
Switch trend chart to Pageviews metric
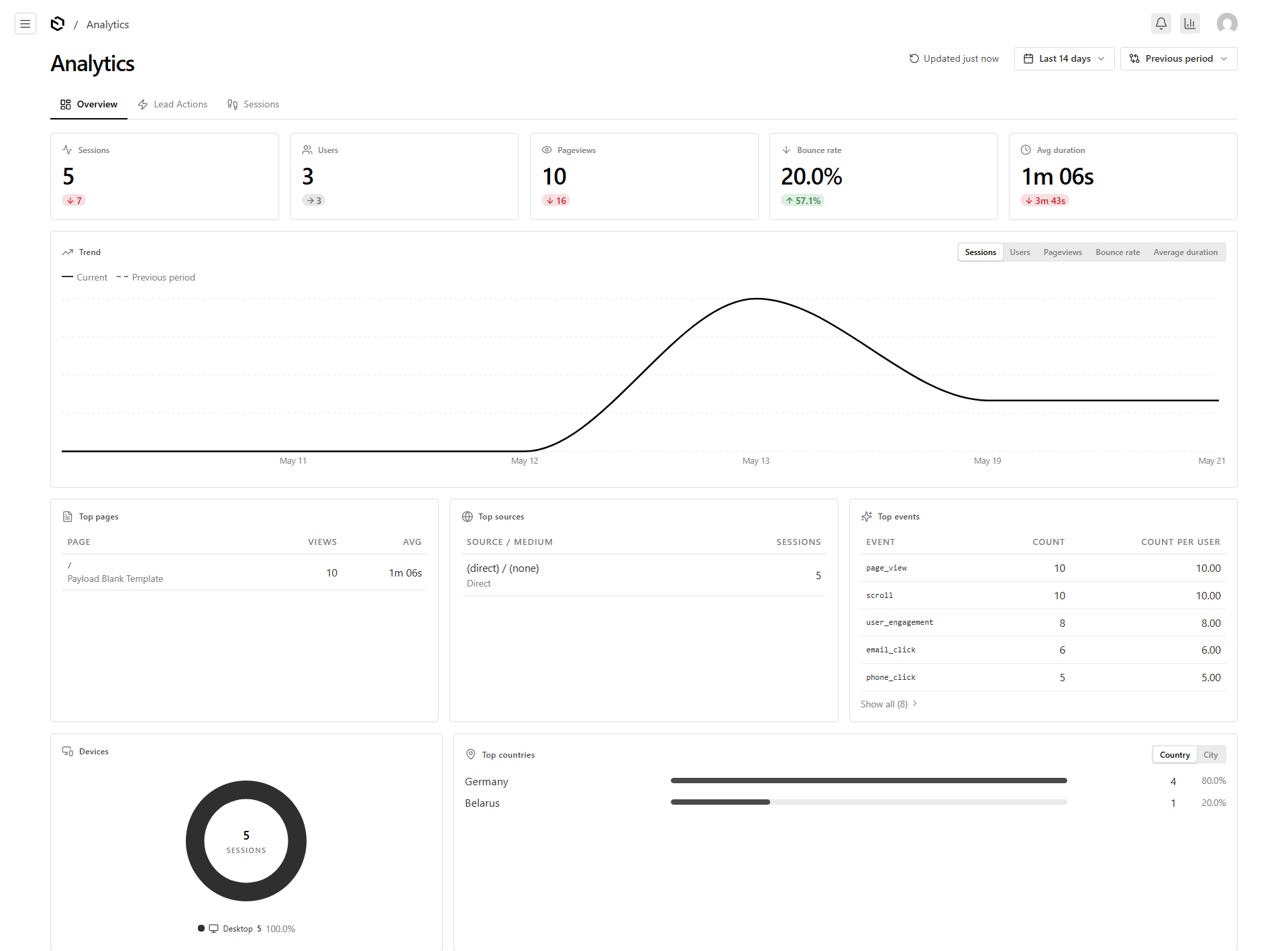pyautogui.click(x=1063, y=252)
